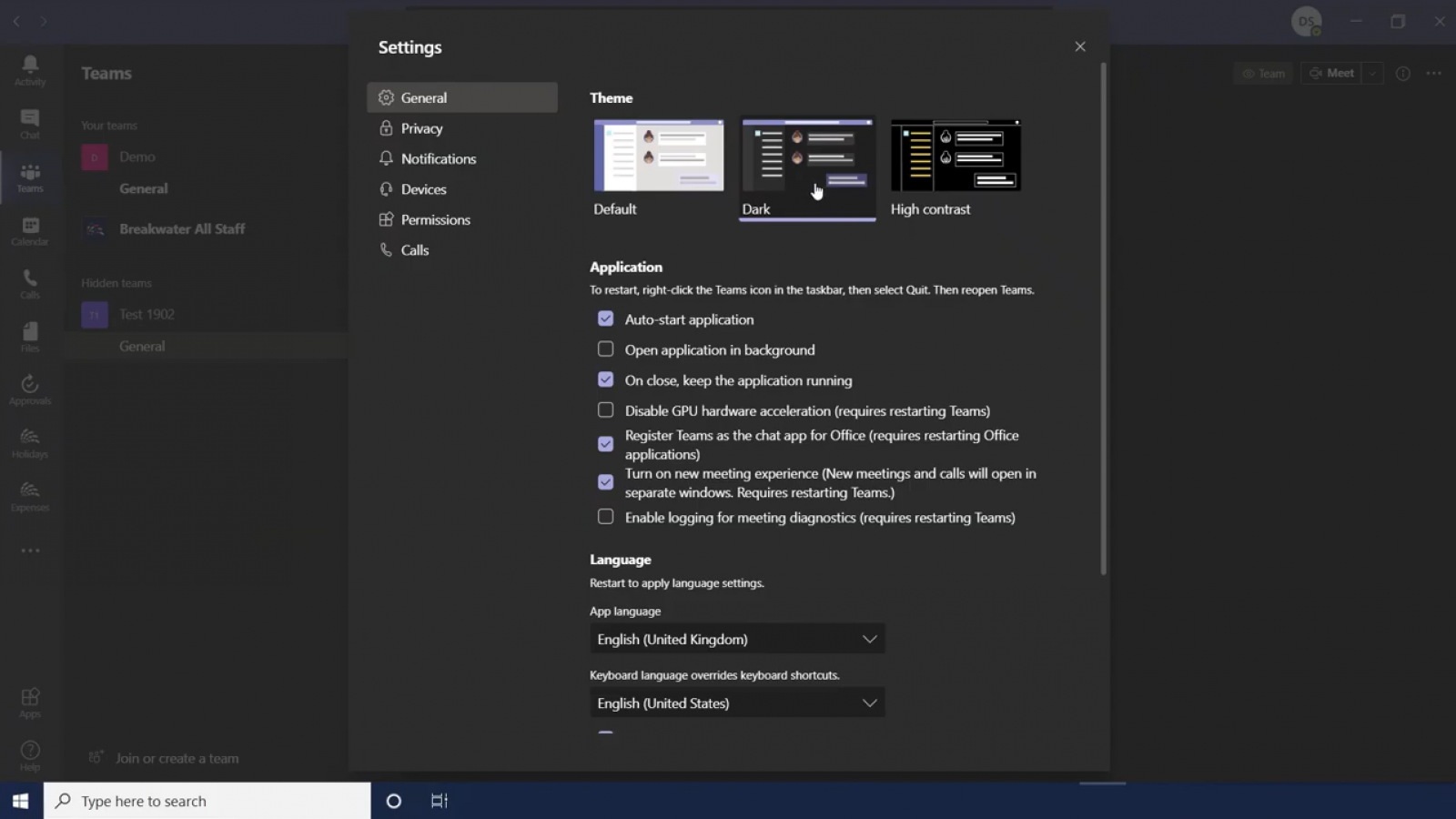The width and height of the screenshot is (1456, 819).
Task: Open the Calendar icon
Action: pyautogui.click(x=29, y=229)
